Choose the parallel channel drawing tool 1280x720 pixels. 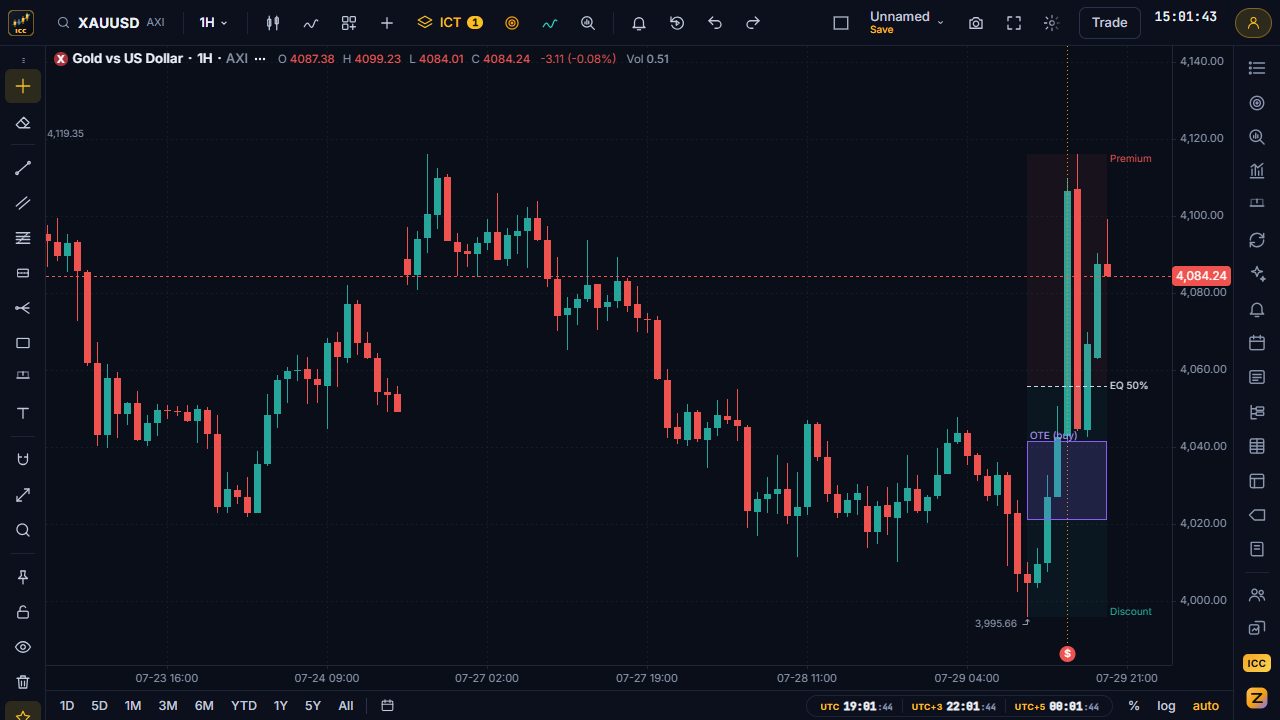[x=23, y=203]
